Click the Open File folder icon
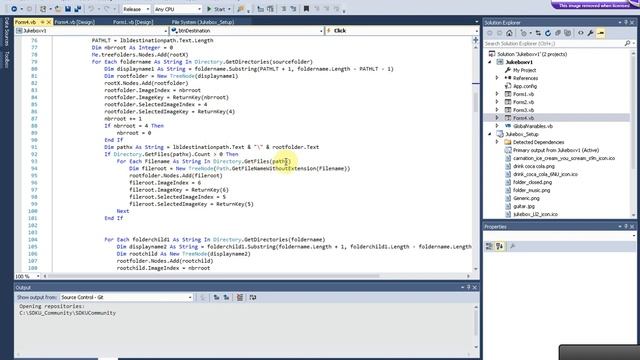 (x=58, y=9)
